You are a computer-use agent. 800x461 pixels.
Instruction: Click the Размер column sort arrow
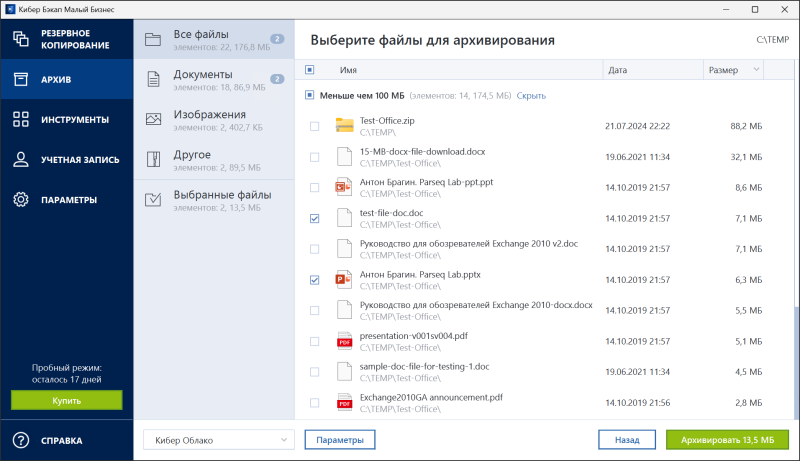(x=755, y=70)
